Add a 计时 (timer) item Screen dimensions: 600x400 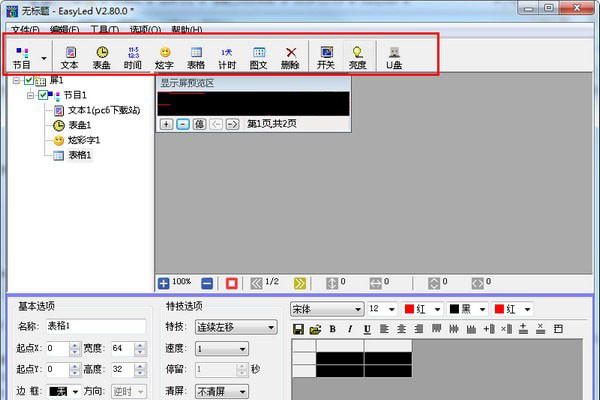[x=227, y=56]
